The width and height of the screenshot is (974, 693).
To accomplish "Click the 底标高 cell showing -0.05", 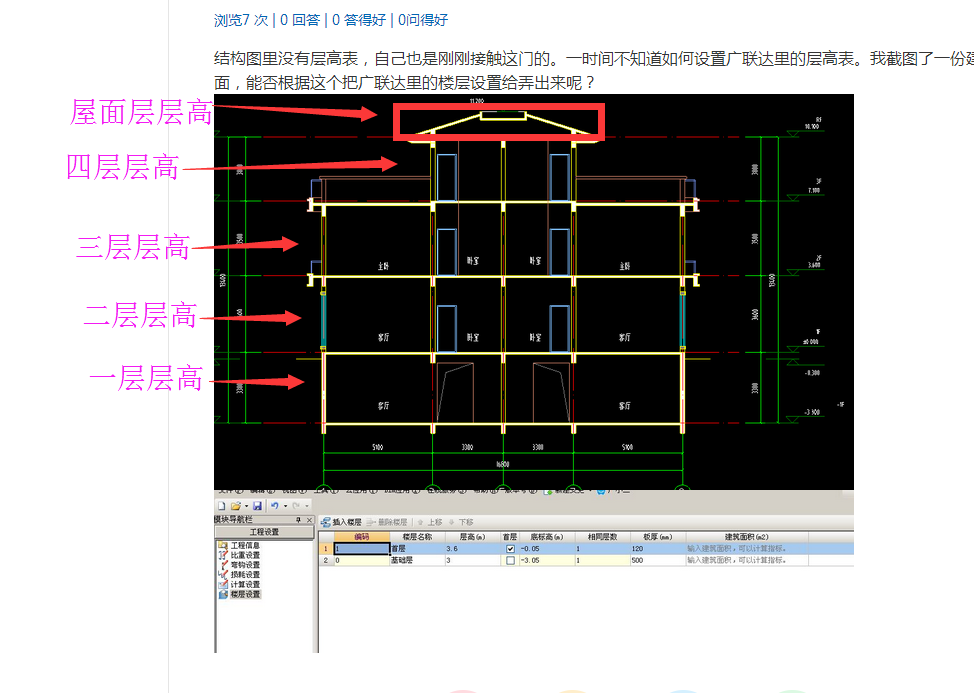I will [x=547, y=549].
